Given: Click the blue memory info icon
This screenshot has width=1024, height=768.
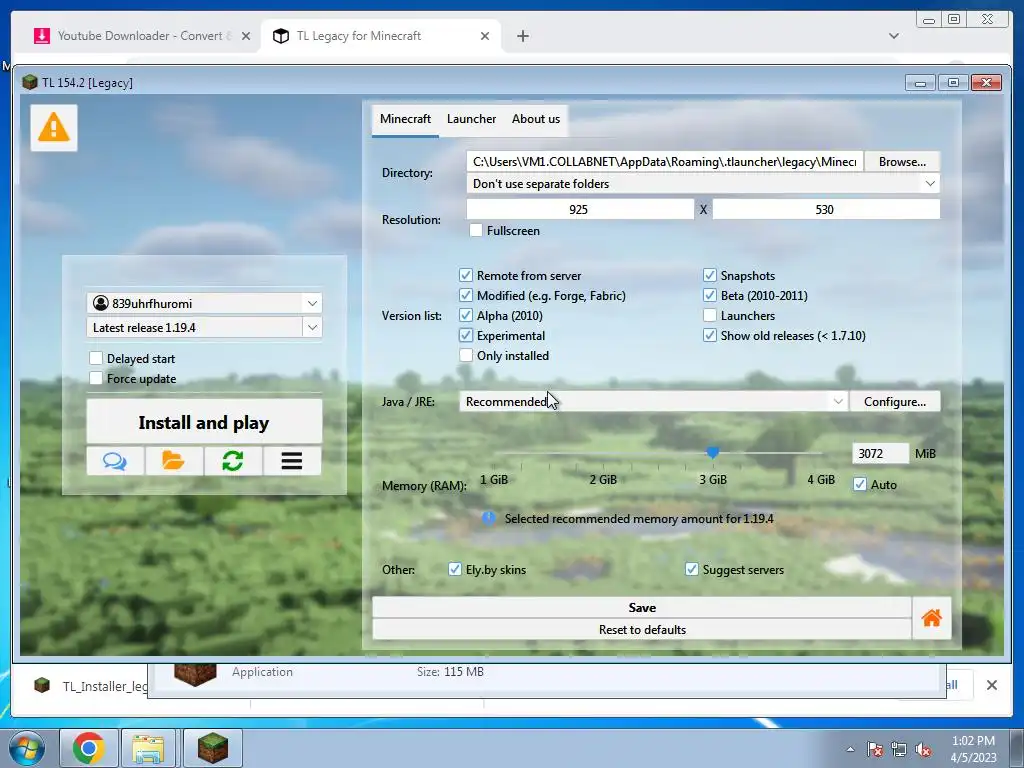Looking at the screenshot, I should 488,519.
